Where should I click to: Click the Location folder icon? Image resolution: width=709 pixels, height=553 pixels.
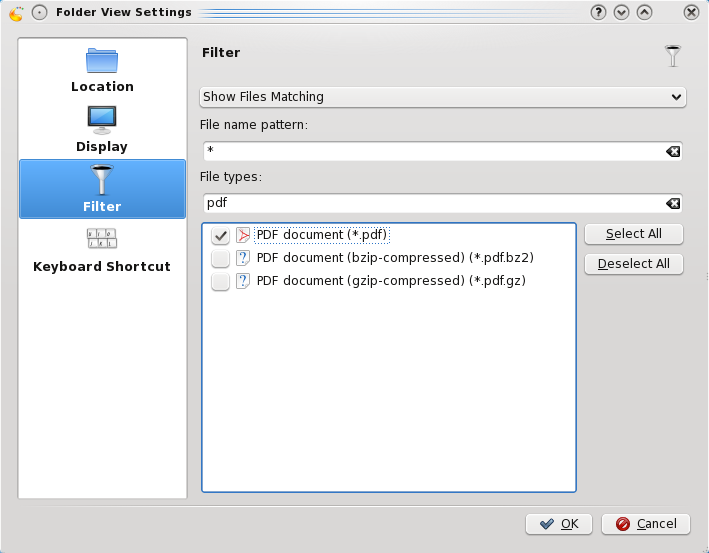click(102, 61)
